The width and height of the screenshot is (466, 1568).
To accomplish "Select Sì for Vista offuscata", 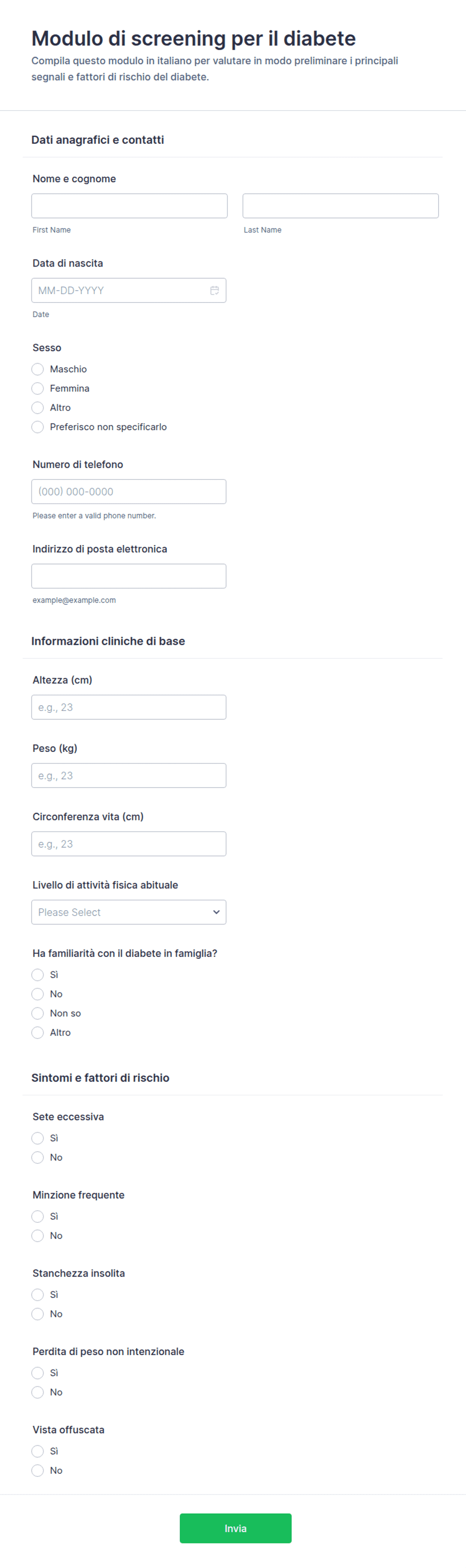I will click(38, 1450).
